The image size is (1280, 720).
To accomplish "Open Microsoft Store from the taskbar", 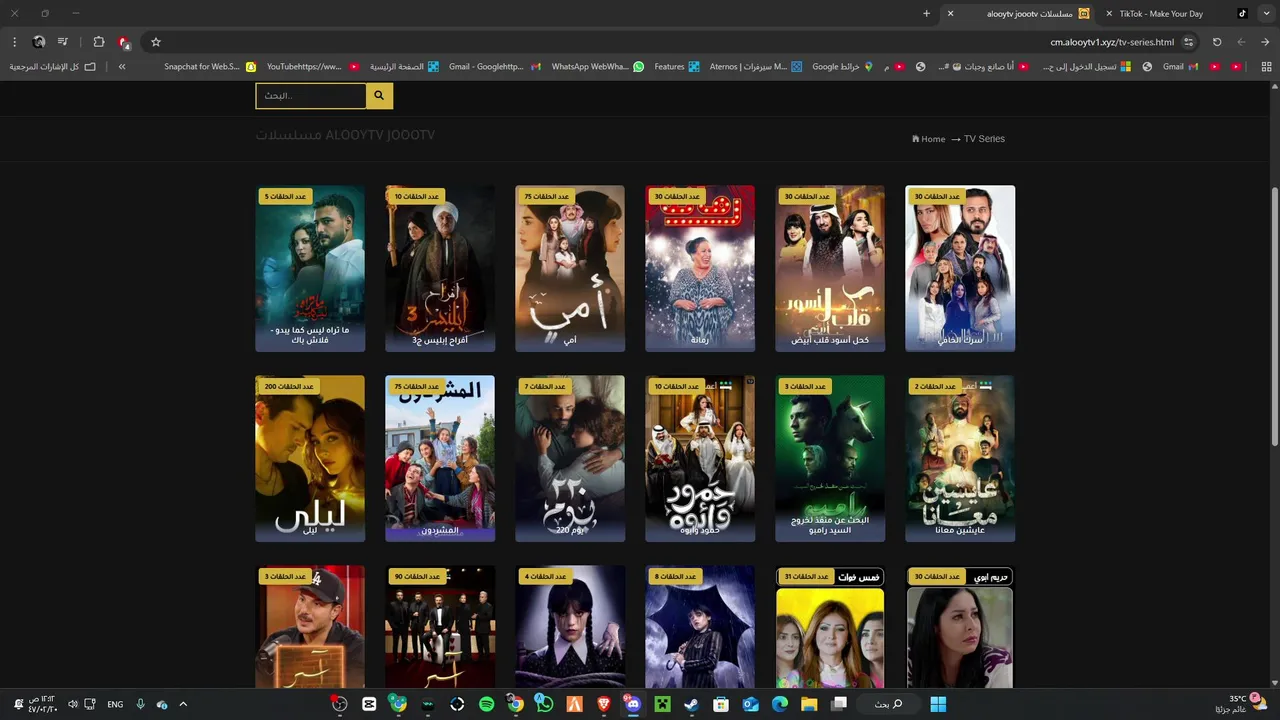I will tap(720, 704).
